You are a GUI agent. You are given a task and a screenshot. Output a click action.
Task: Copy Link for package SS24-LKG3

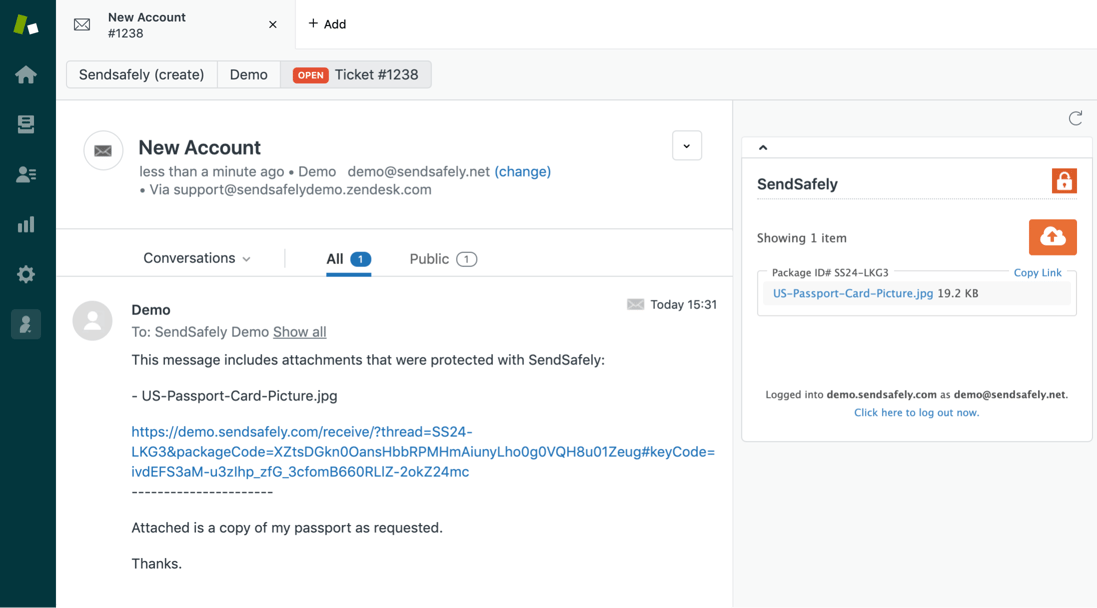[1038, 272]
